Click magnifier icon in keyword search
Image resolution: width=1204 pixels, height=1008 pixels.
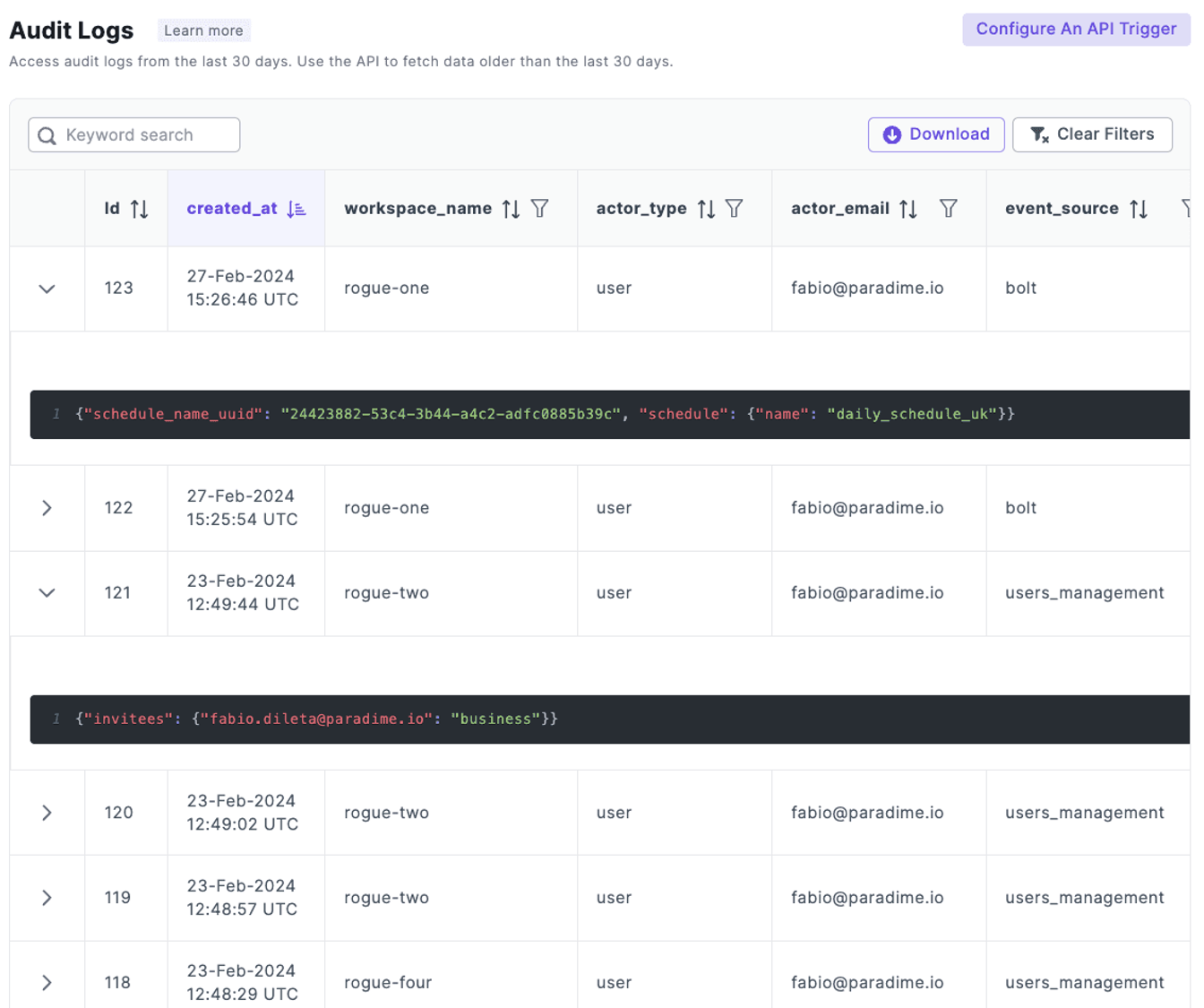pyautogui.click(x=47, y=135)
